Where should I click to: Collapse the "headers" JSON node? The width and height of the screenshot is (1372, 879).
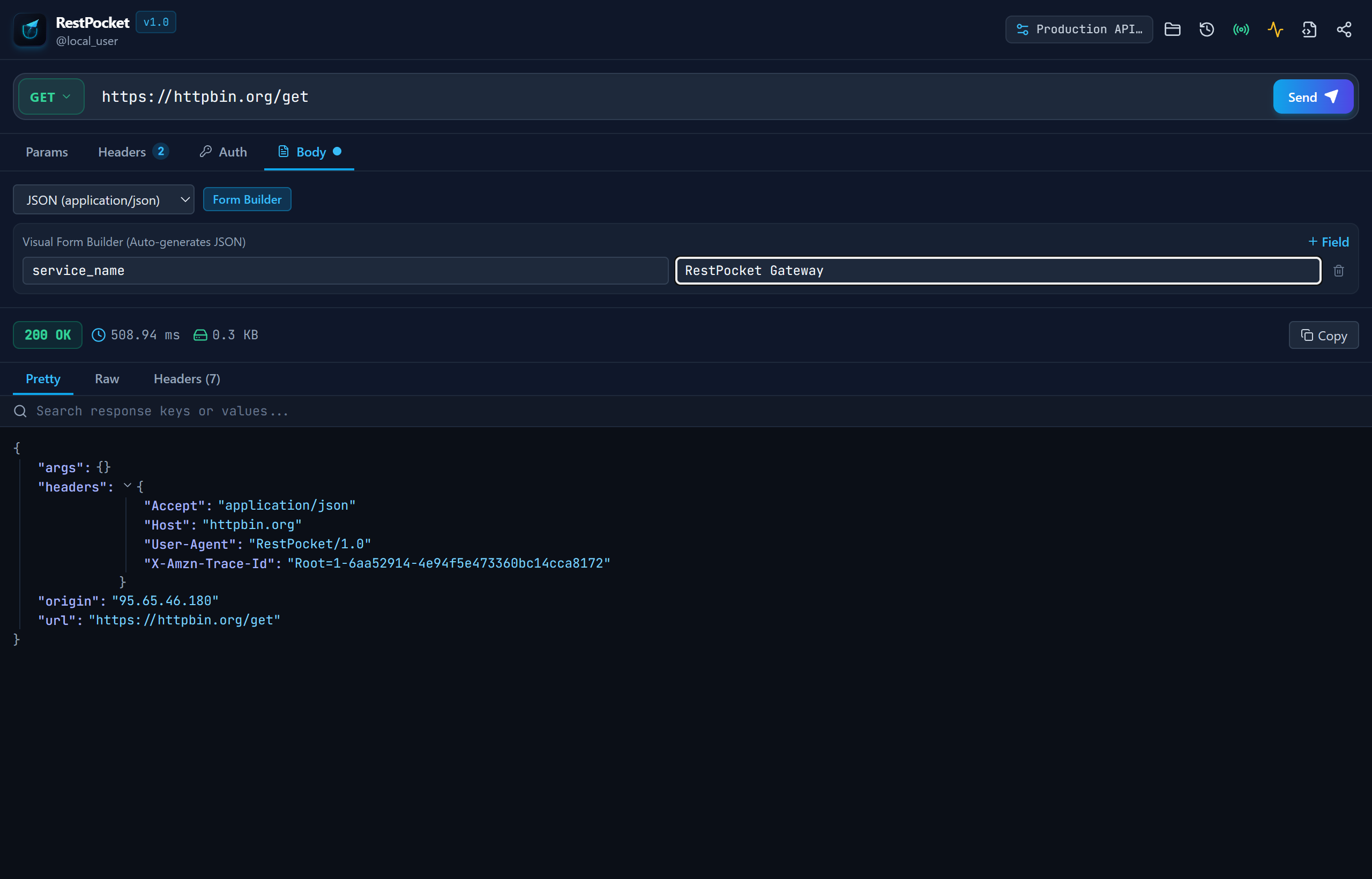tap(127, 486)
